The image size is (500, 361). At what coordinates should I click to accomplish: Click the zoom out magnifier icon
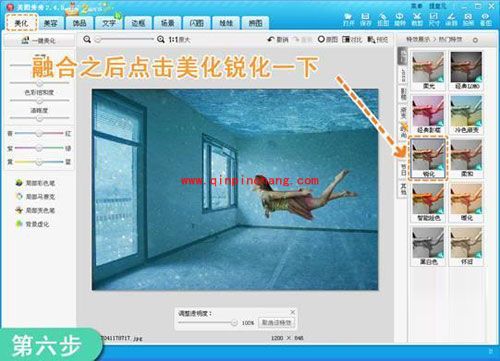pyautogui.click(x=87, y=39)
